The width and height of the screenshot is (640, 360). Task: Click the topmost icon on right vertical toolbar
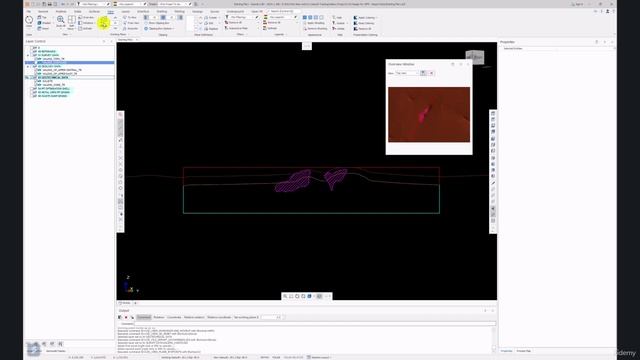coord(493,113)
